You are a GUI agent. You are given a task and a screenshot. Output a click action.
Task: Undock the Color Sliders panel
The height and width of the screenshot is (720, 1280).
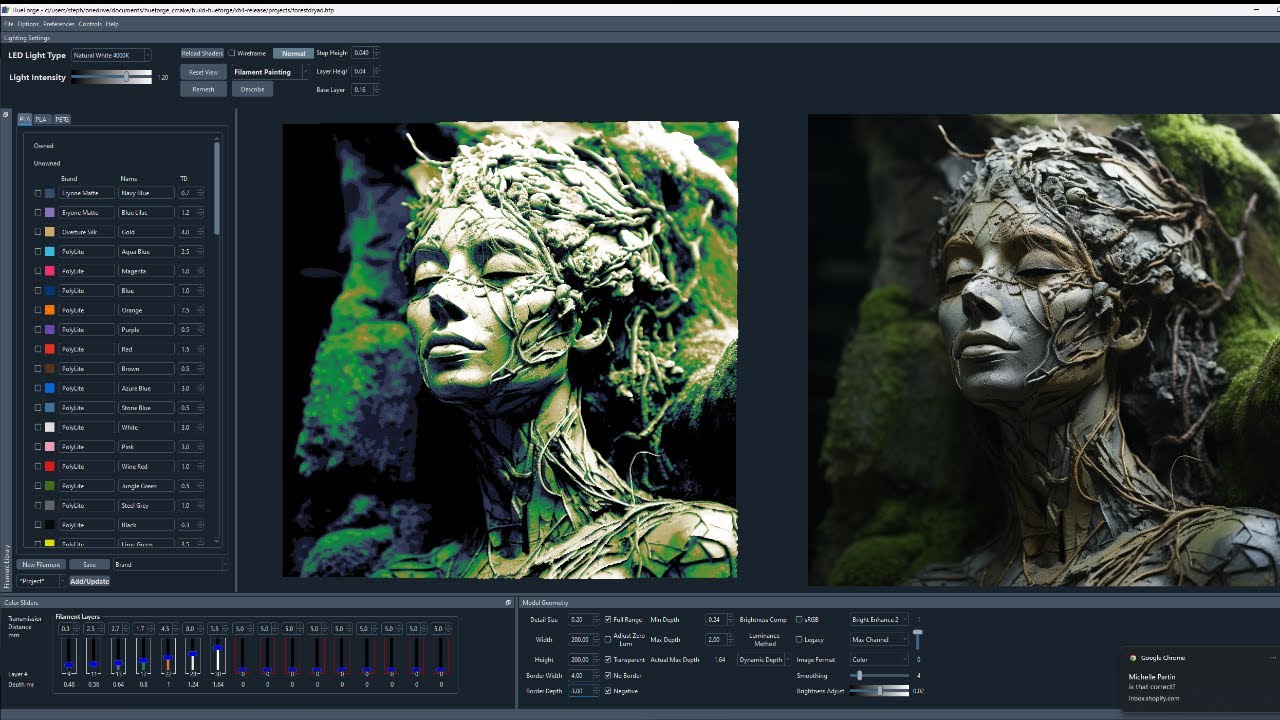pyautogui.click(x=509, y=602)
